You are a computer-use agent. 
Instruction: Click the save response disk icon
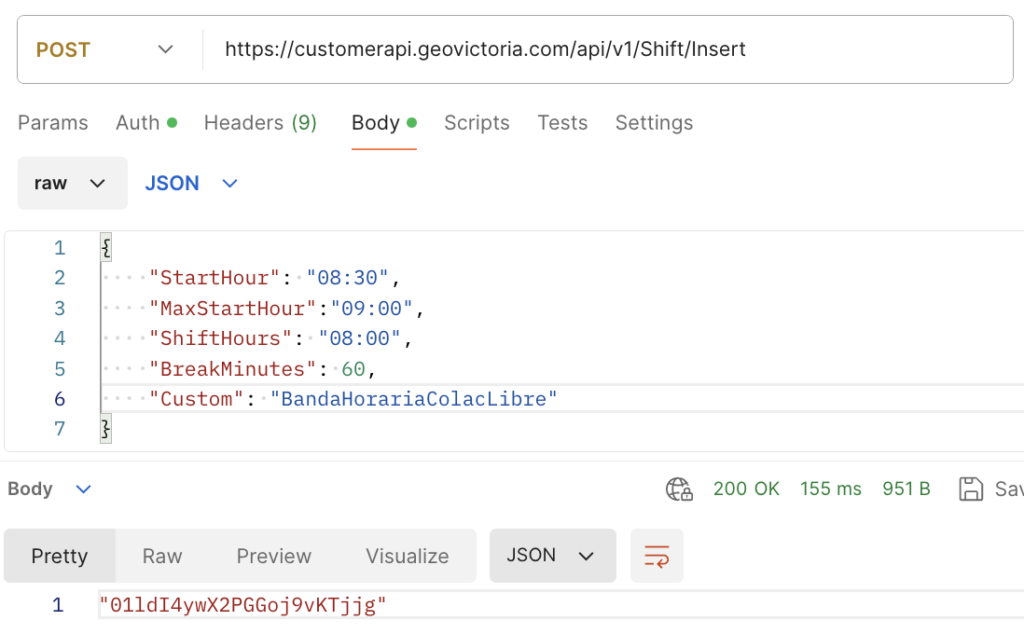pyautogui.click(x=970, y=489)
